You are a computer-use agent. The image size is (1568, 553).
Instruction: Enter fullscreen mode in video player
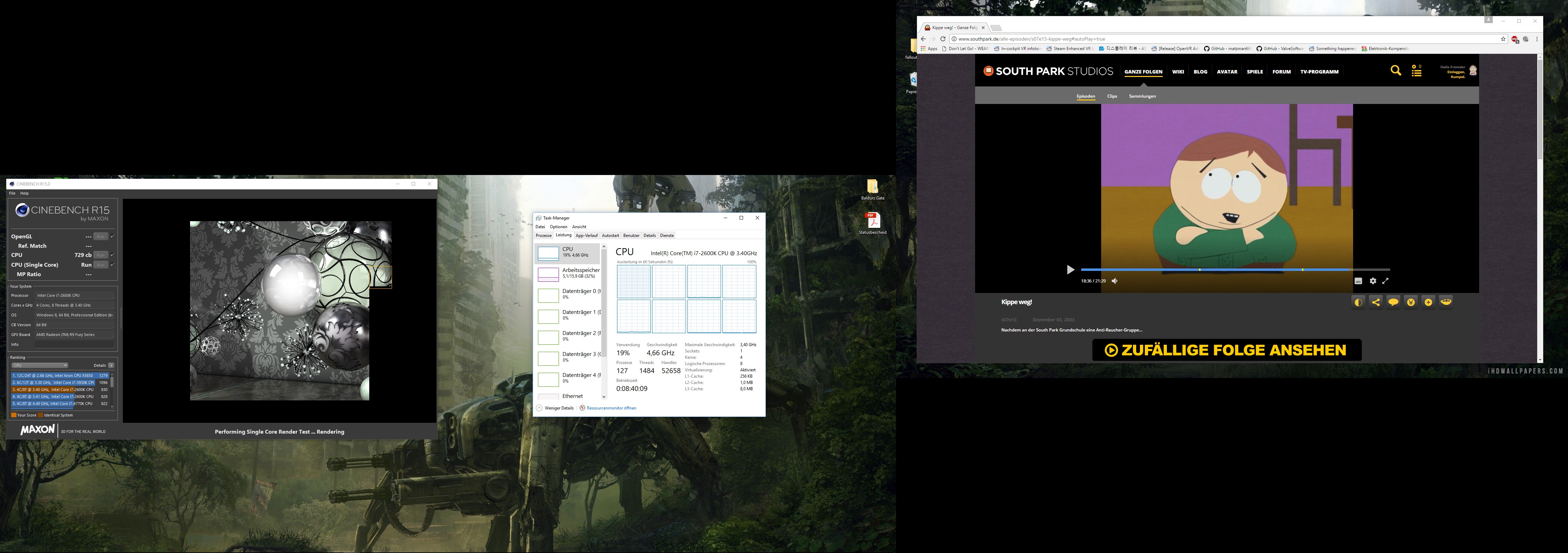[1385, 281]
